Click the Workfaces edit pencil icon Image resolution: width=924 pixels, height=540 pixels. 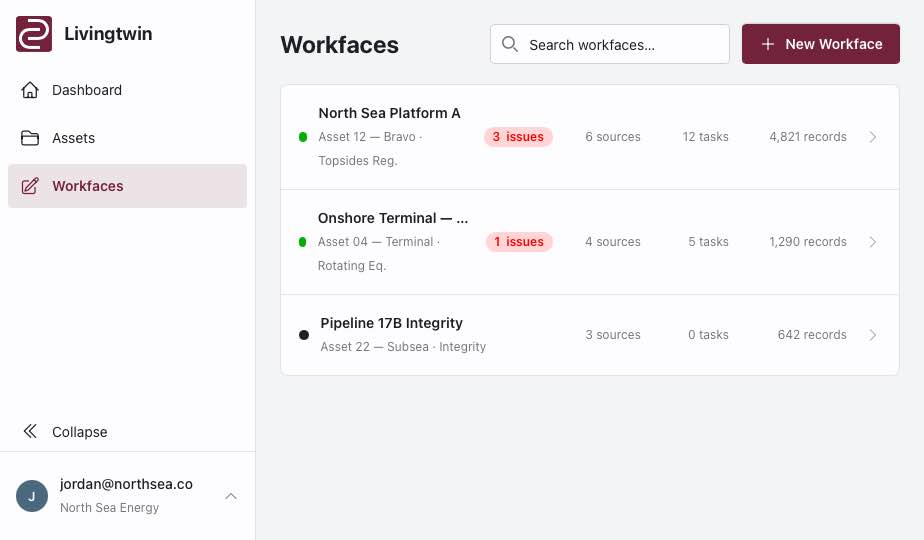[30, 186]
